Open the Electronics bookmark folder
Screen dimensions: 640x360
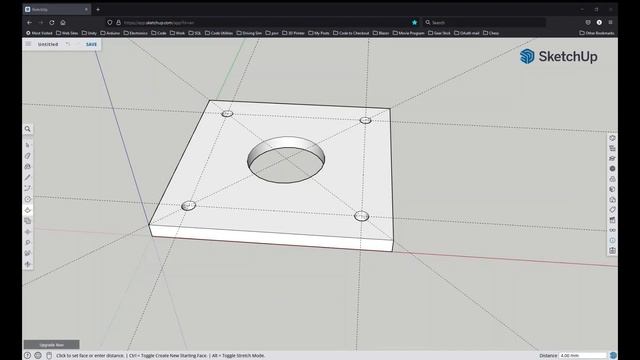[136, 33]
